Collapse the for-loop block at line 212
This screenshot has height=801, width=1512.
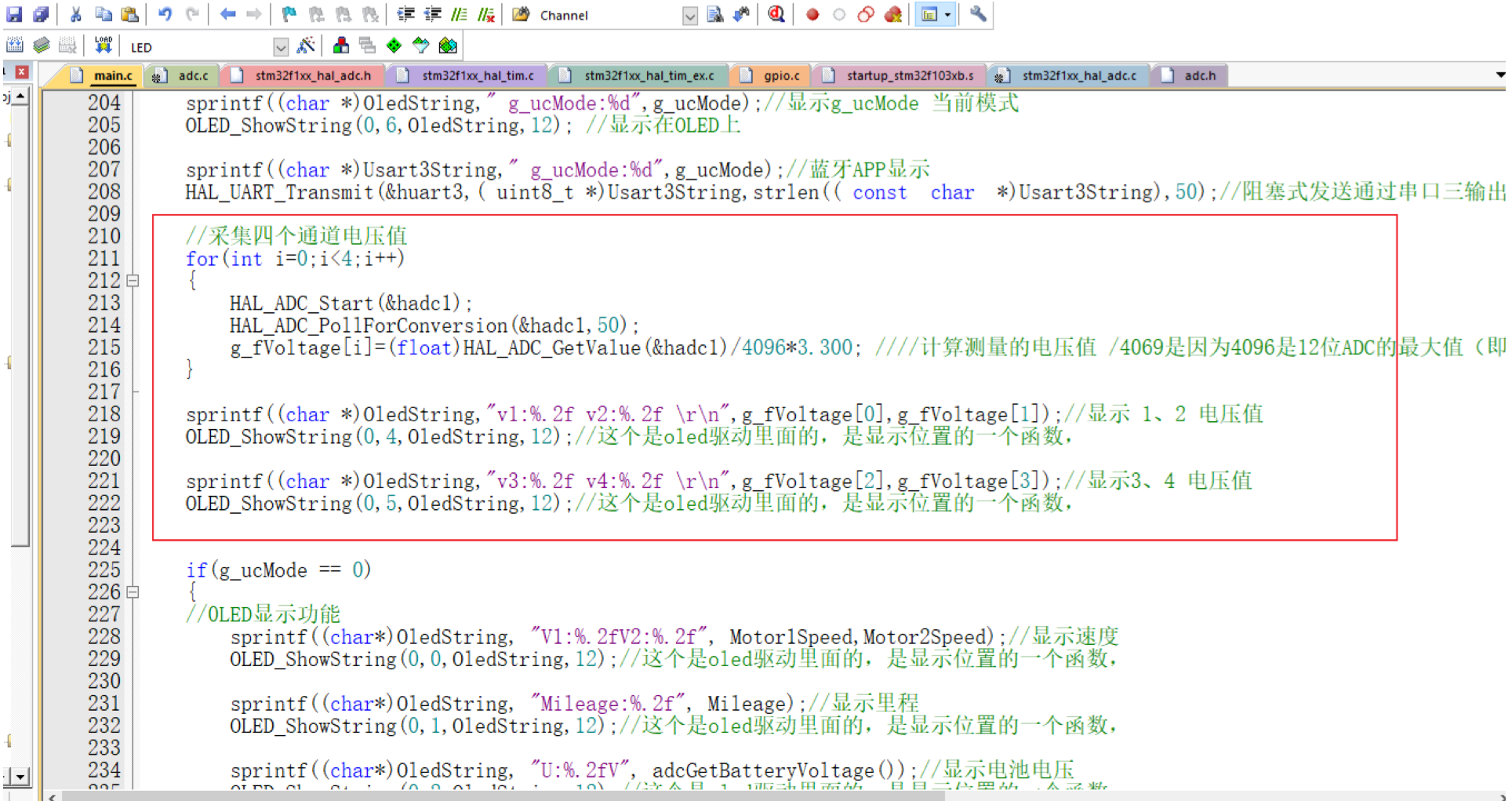[133, 281]
